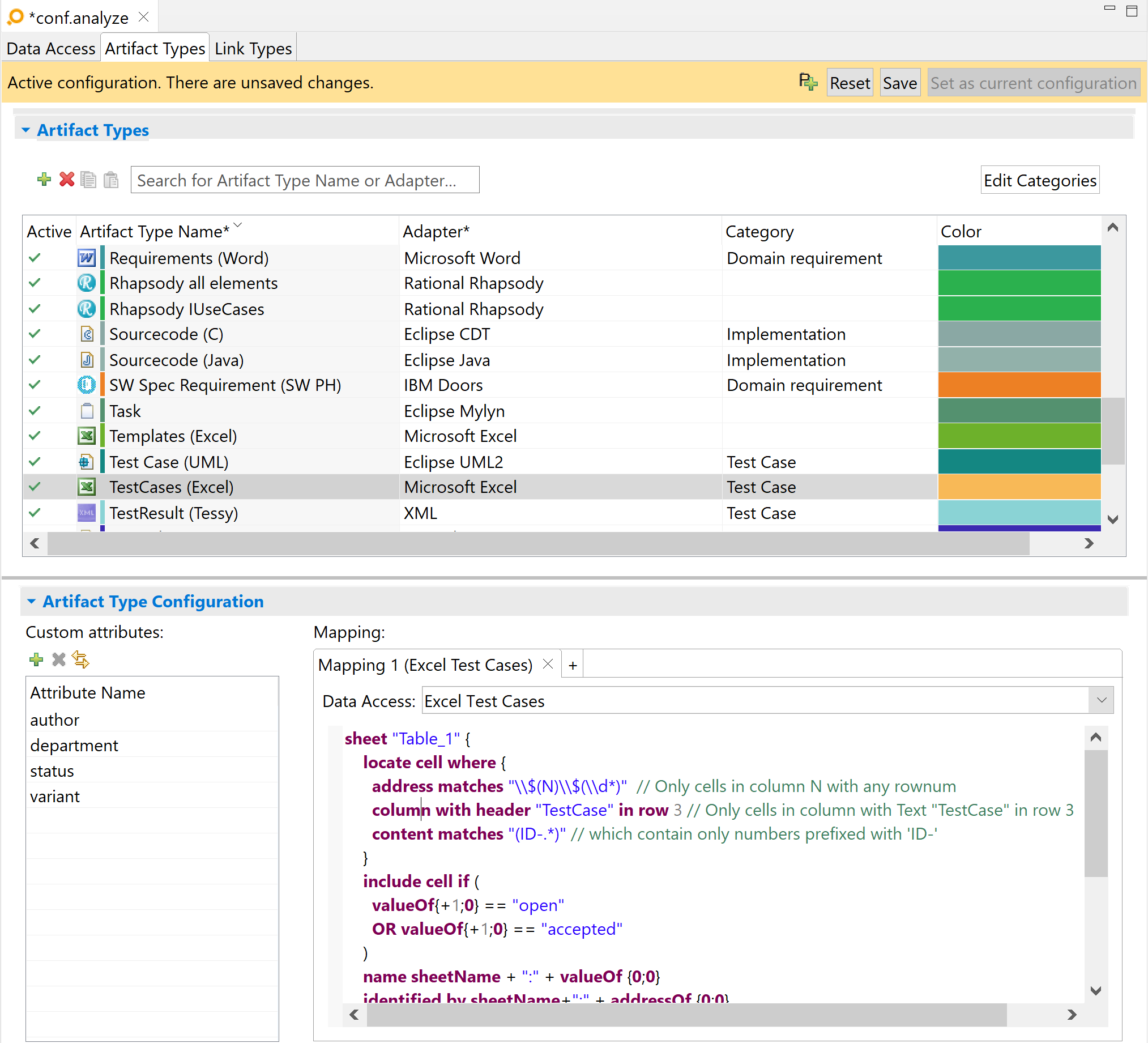
Task: Collapse the Artifact Types section
Action: click(x=25, y=130)
